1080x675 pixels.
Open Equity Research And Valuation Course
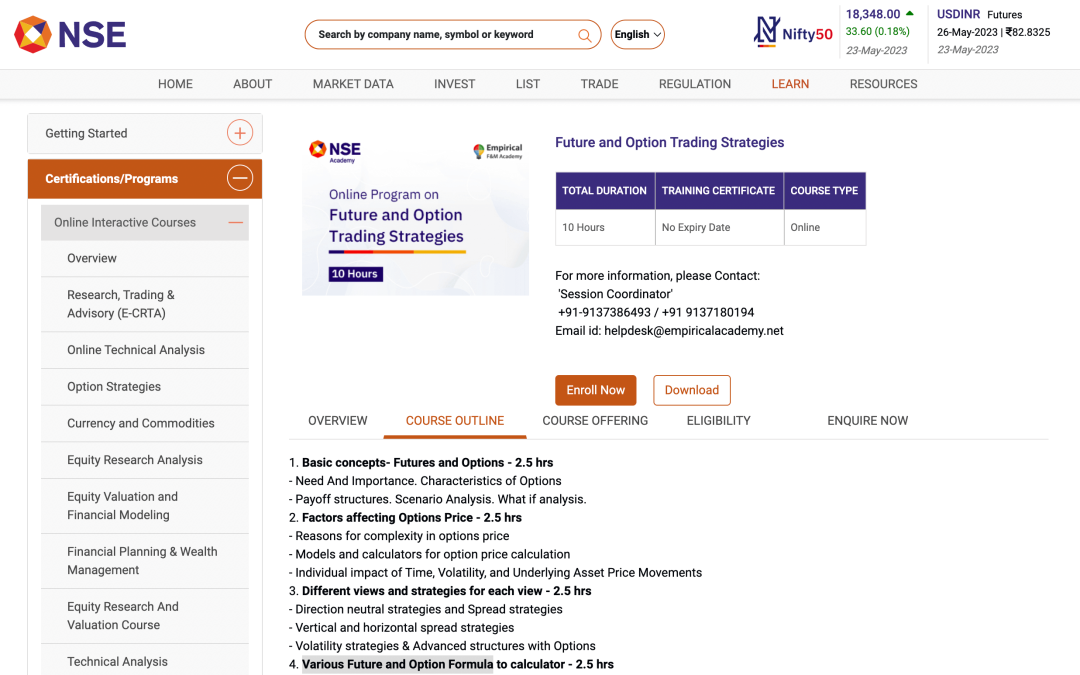click(x=145, y=616)
